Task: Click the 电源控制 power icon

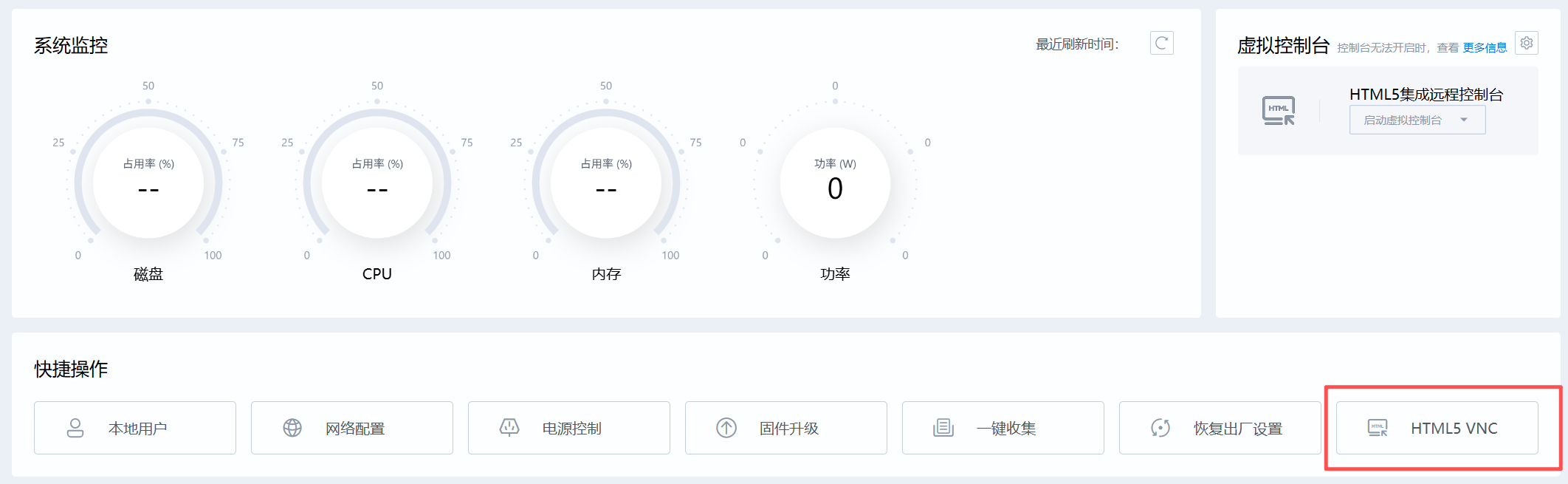Action: pos(509,427)
